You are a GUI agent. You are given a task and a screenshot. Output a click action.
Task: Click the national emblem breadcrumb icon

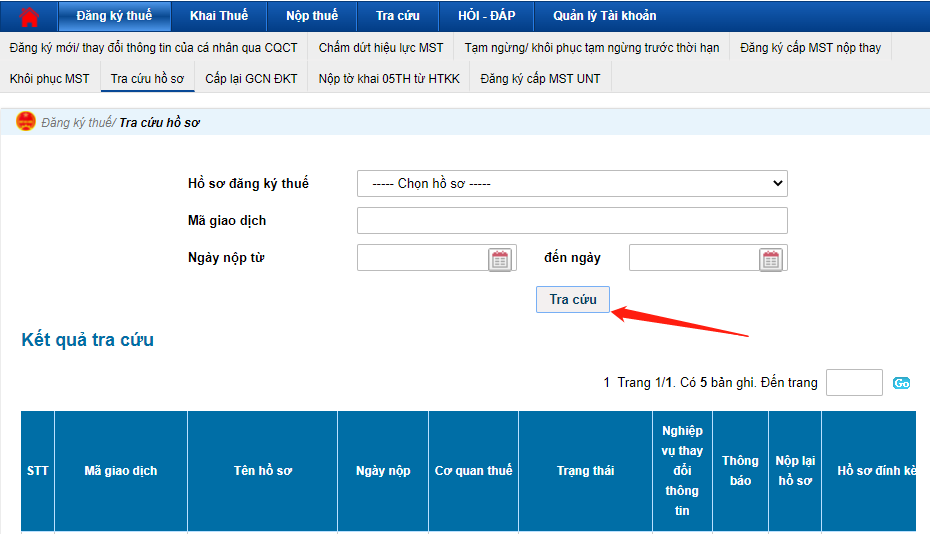click(25, 122)
